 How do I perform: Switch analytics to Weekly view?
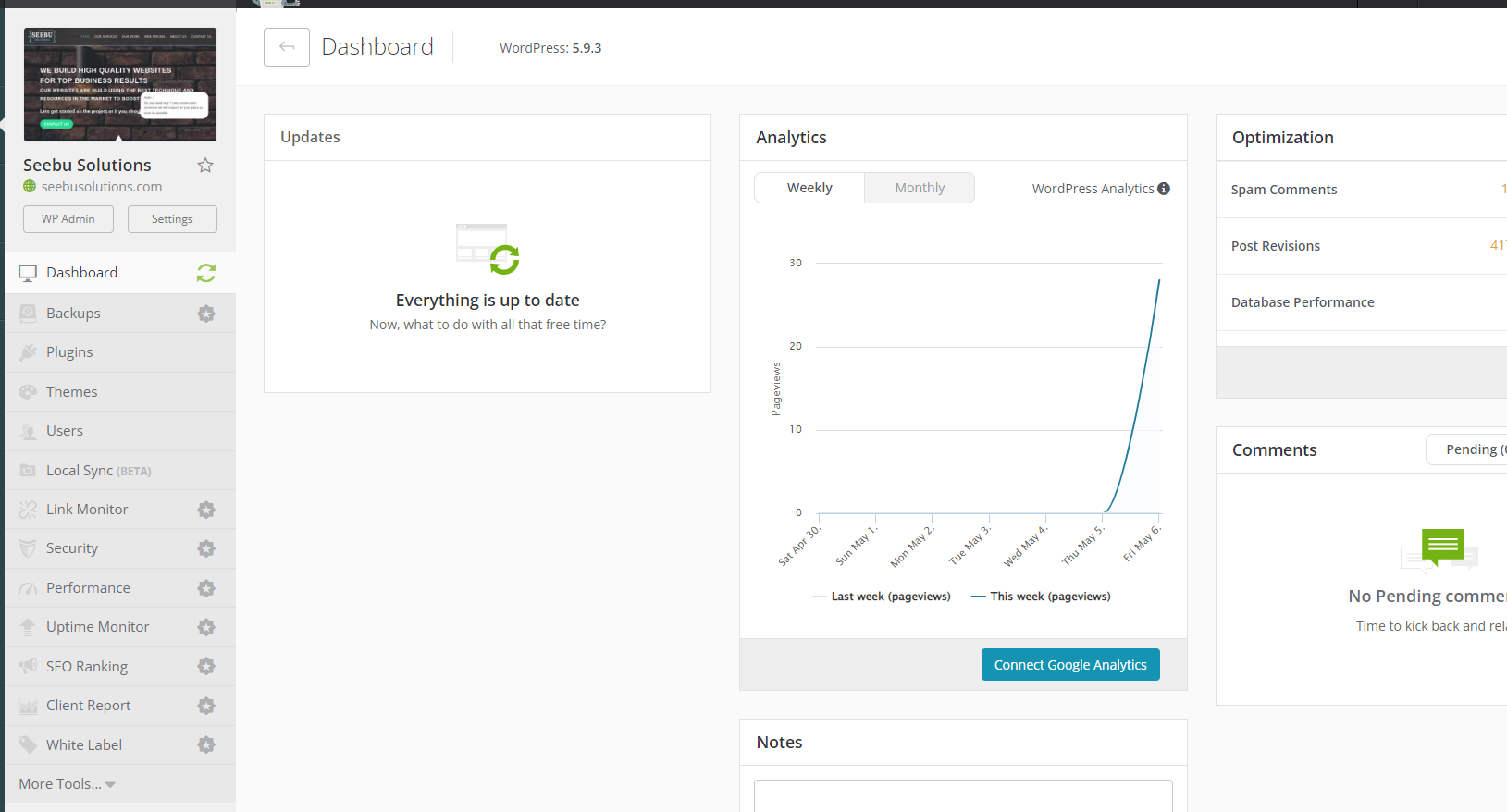click(809, 188)
